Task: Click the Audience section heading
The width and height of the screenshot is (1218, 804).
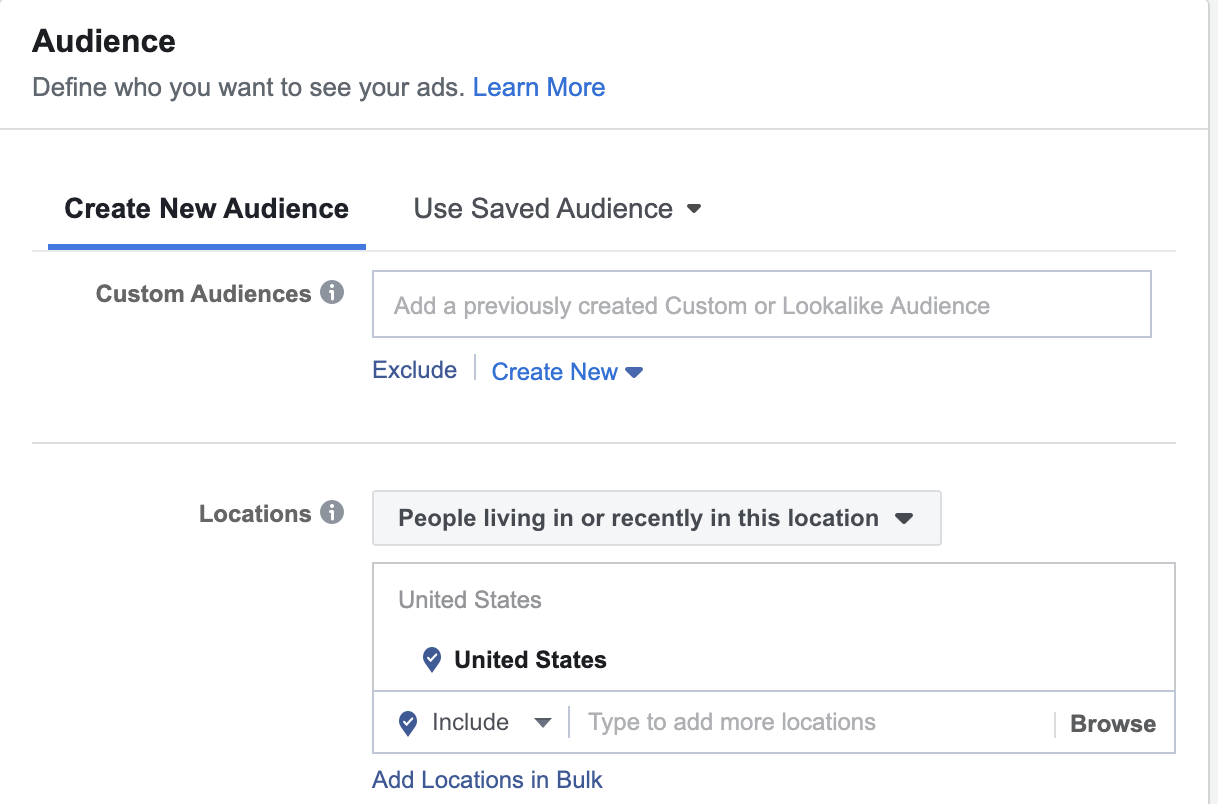Action: 104,41
